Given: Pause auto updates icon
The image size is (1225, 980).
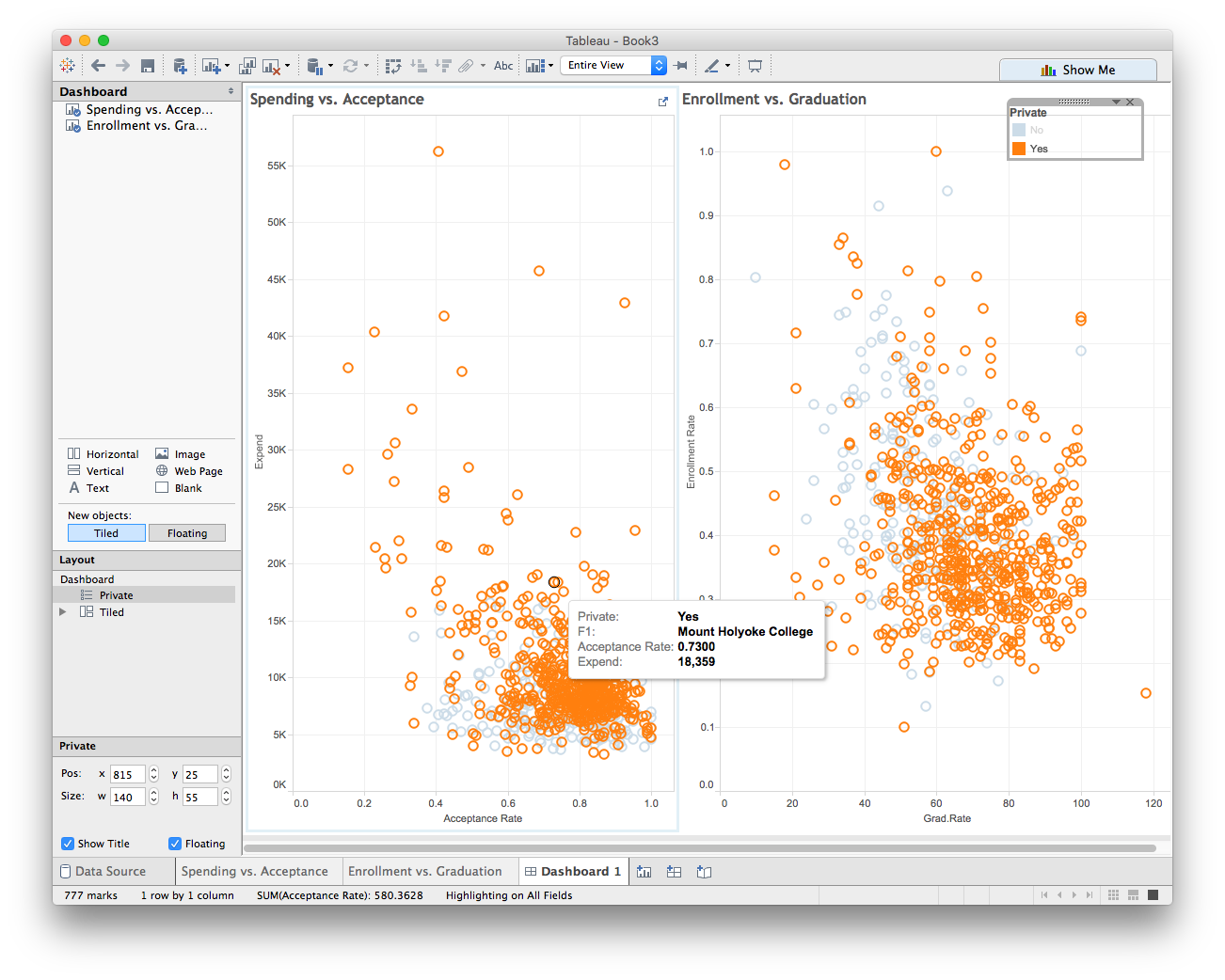Looking at the screenshot, I should click(315, 66).
